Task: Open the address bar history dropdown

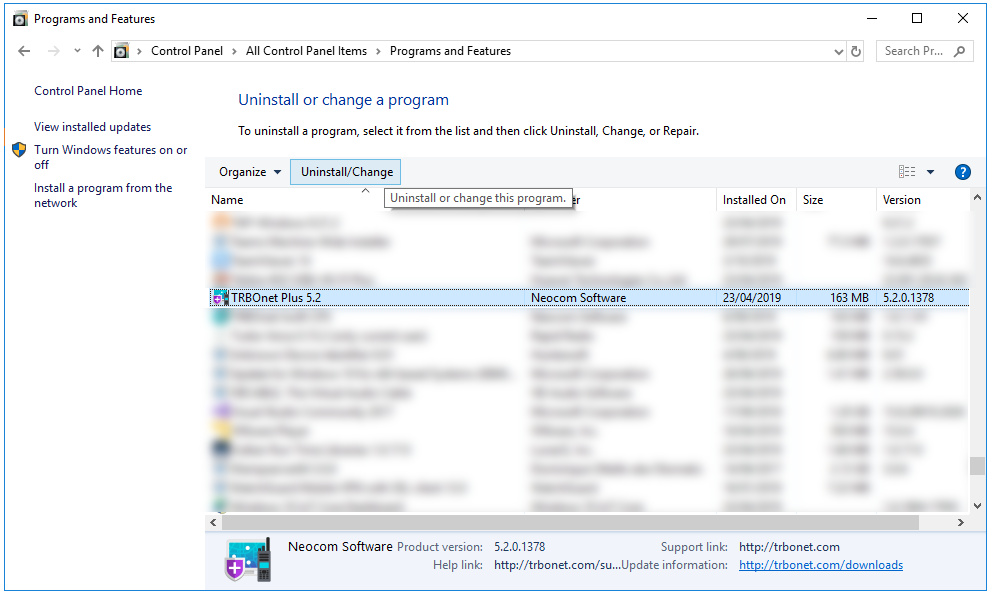Action: coord(838,51)
